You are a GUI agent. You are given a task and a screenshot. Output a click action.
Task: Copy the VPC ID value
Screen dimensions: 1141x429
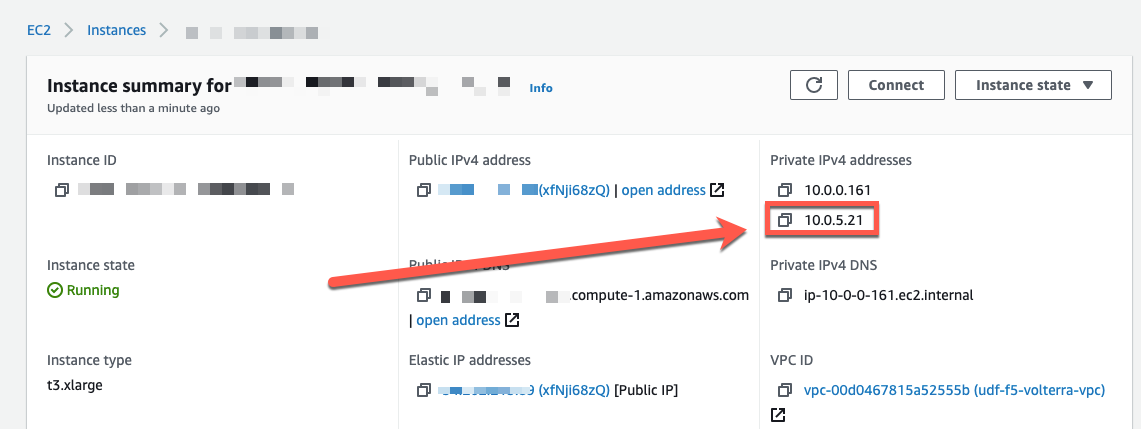click(785, 390)
